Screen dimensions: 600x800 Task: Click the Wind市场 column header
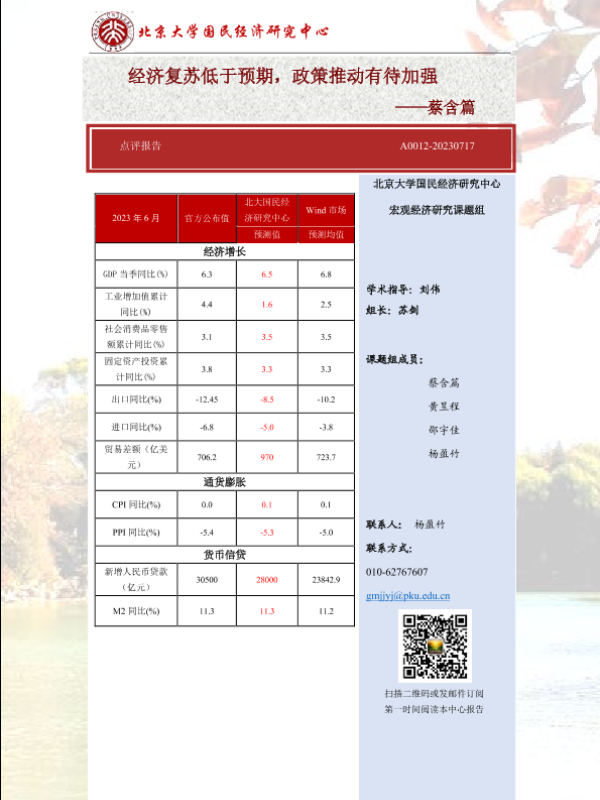[326, 210]
